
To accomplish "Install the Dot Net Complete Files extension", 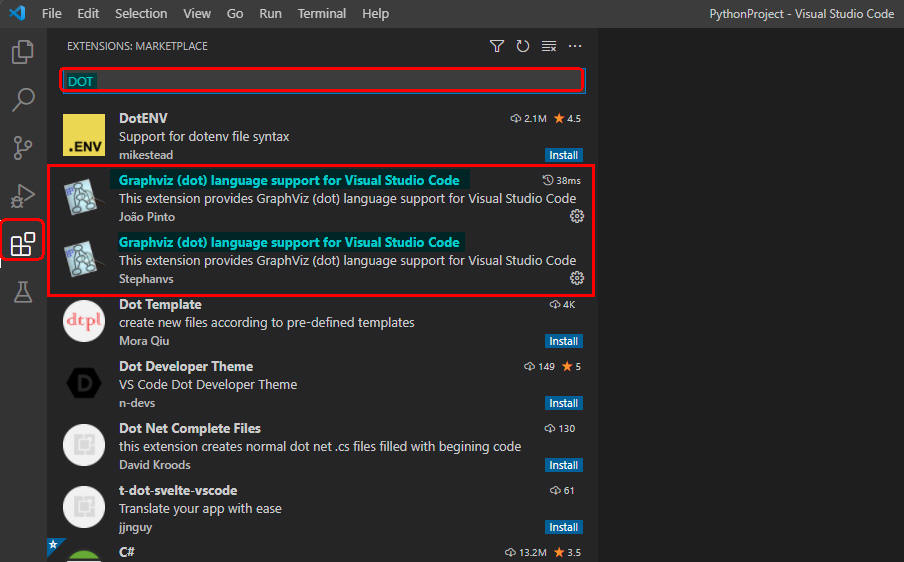I will pyautogui.click(x=563, y=465).
